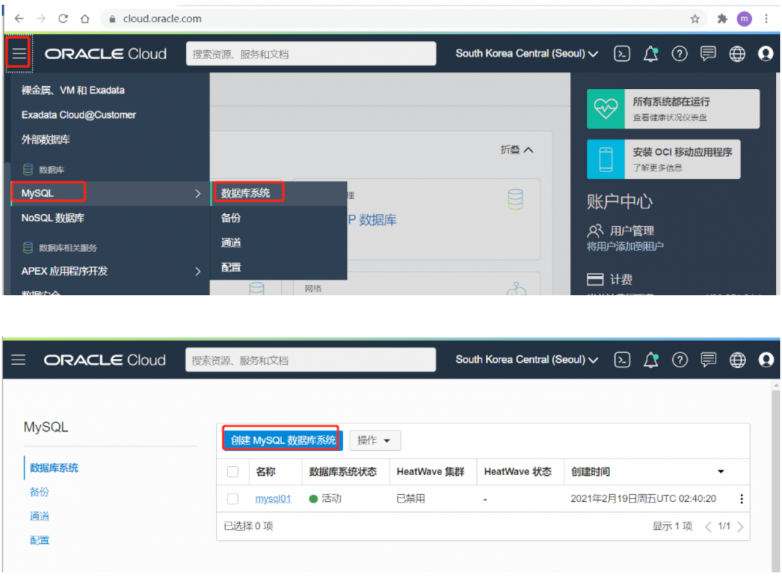Open the browser three-dot menu
This screenshot has width=782, height=576.
point(766,19)
